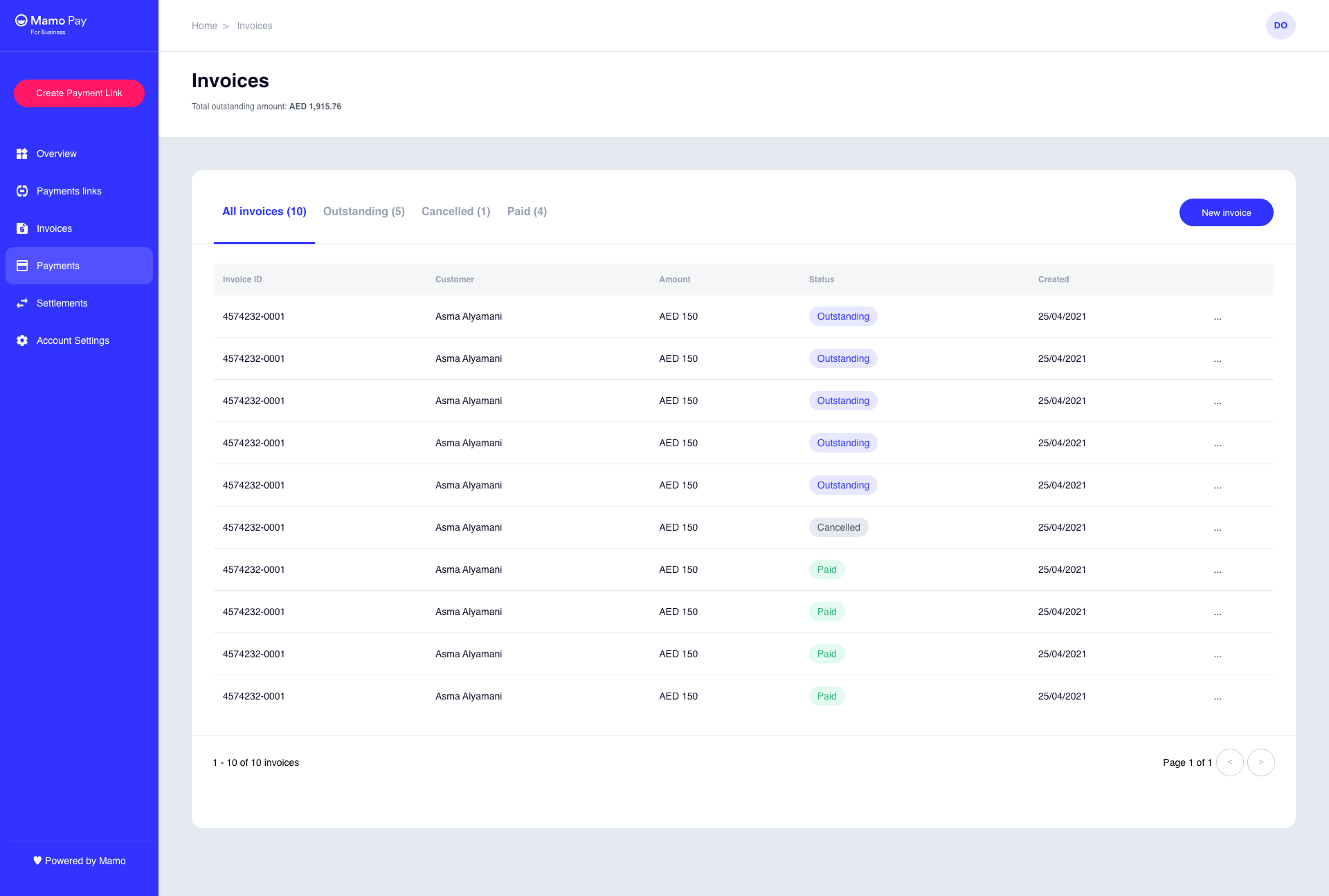The image size is (1329, 896).
Task: Select the Payments card icon in sidebar
Action: 21,266
